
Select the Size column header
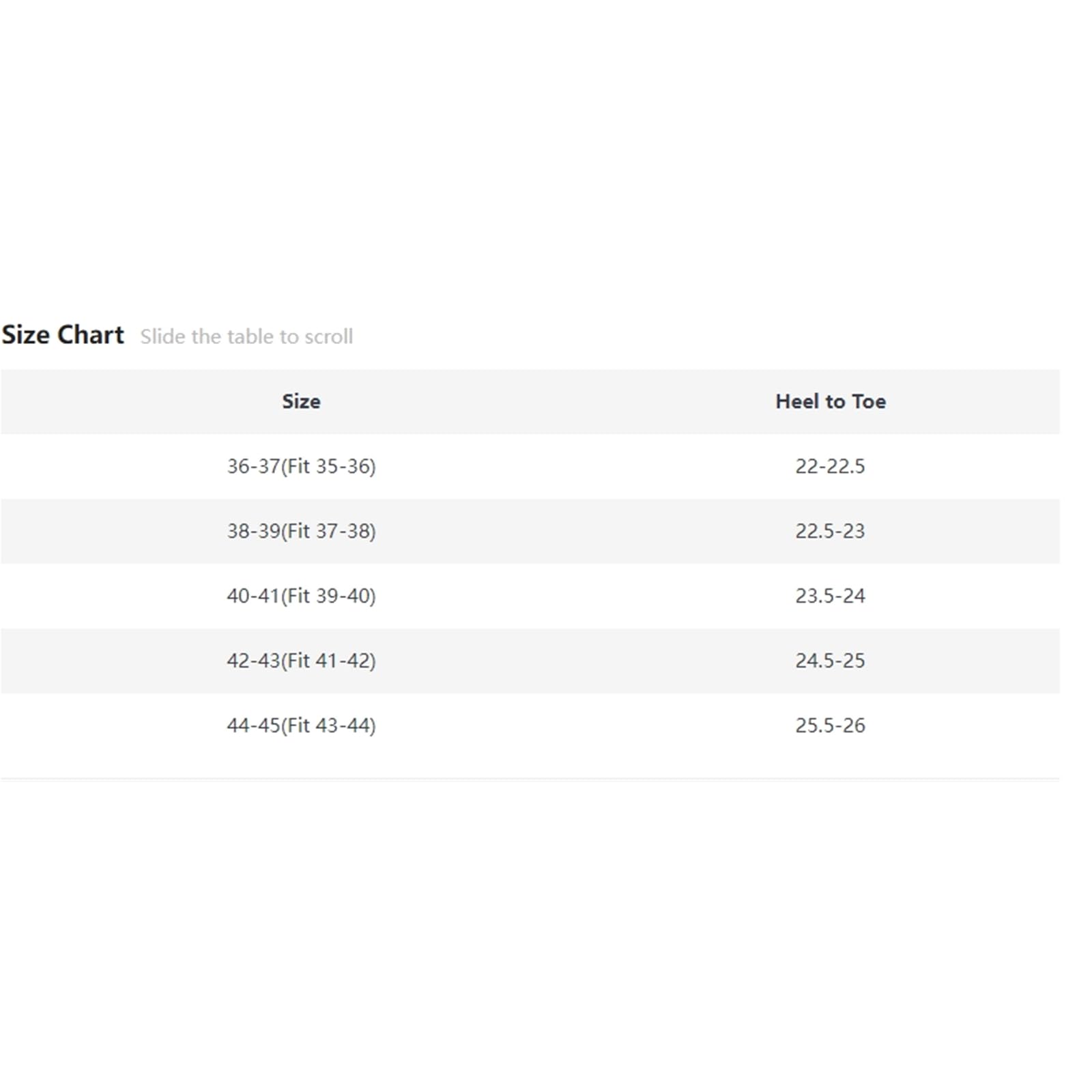301,401
